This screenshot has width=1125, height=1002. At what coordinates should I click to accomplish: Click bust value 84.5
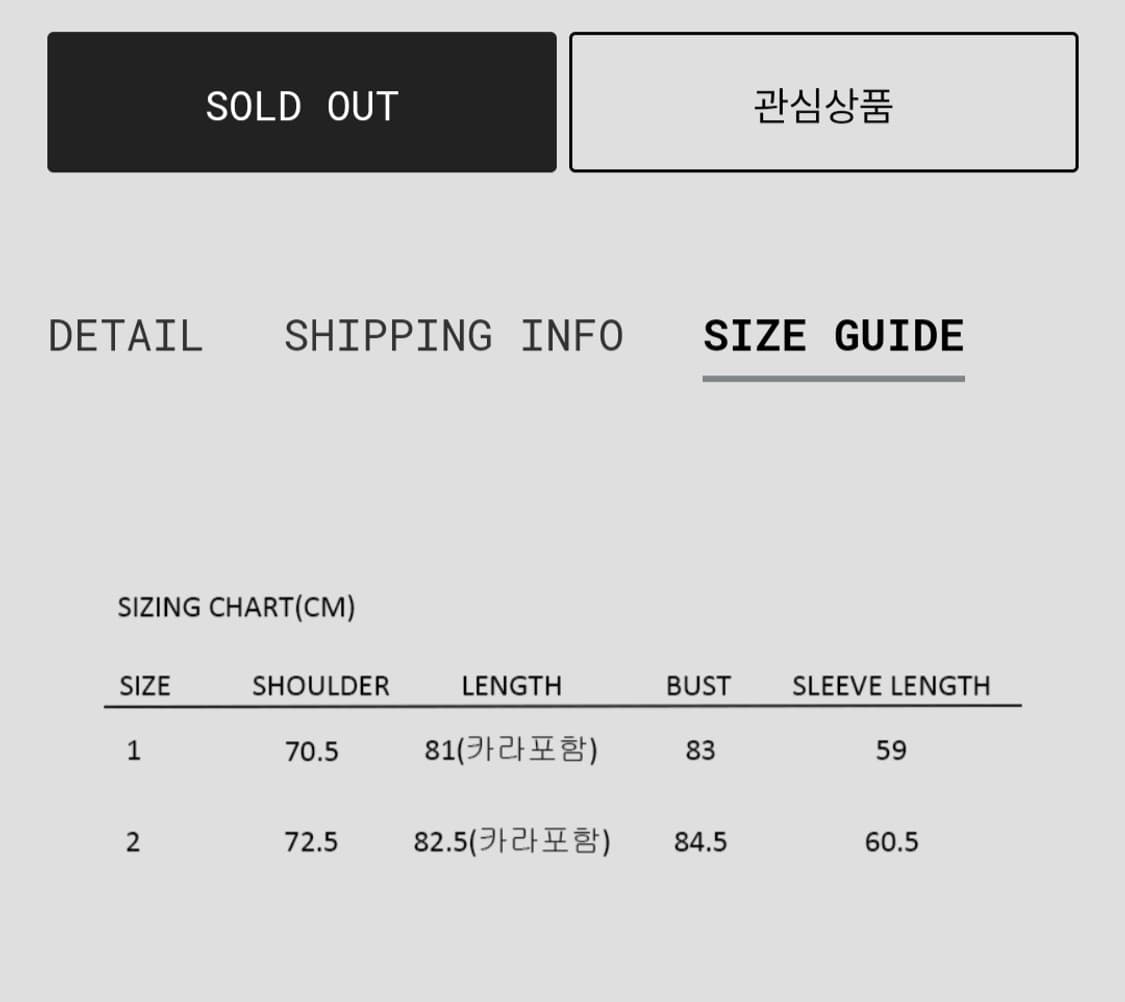click(700, 842)
